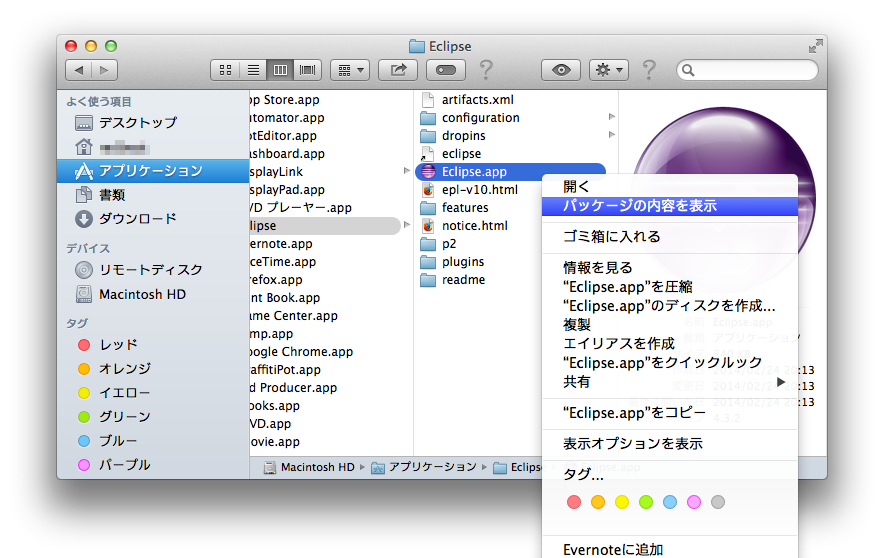Open the arrange-by dropdown in toolbar

pos(350,70)
